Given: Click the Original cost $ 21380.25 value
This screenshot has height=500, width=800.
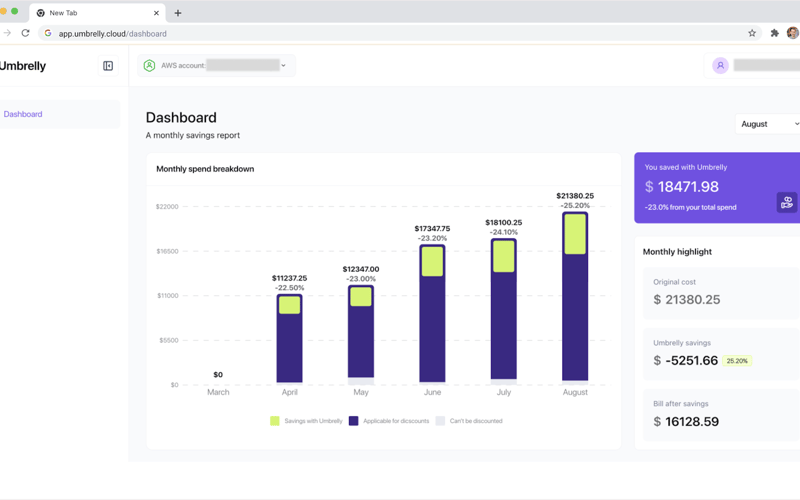Looking at the screenshot, I should click(687, 299).
